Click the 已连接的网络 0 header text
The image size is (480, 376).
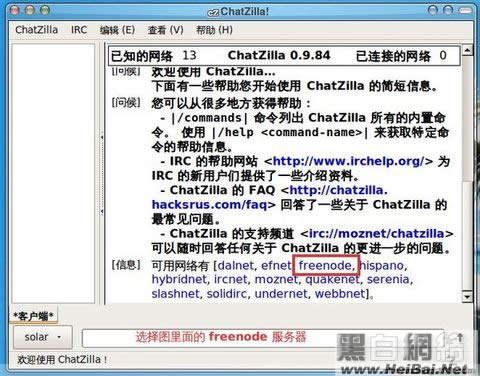401,56
